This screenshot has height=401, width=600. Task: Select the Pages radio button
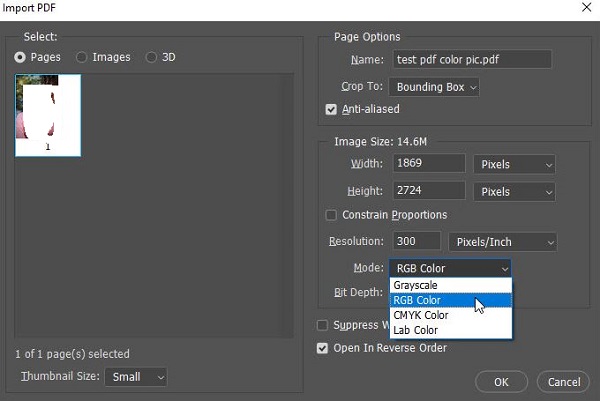pyautogui.click(x=21, y=58)
